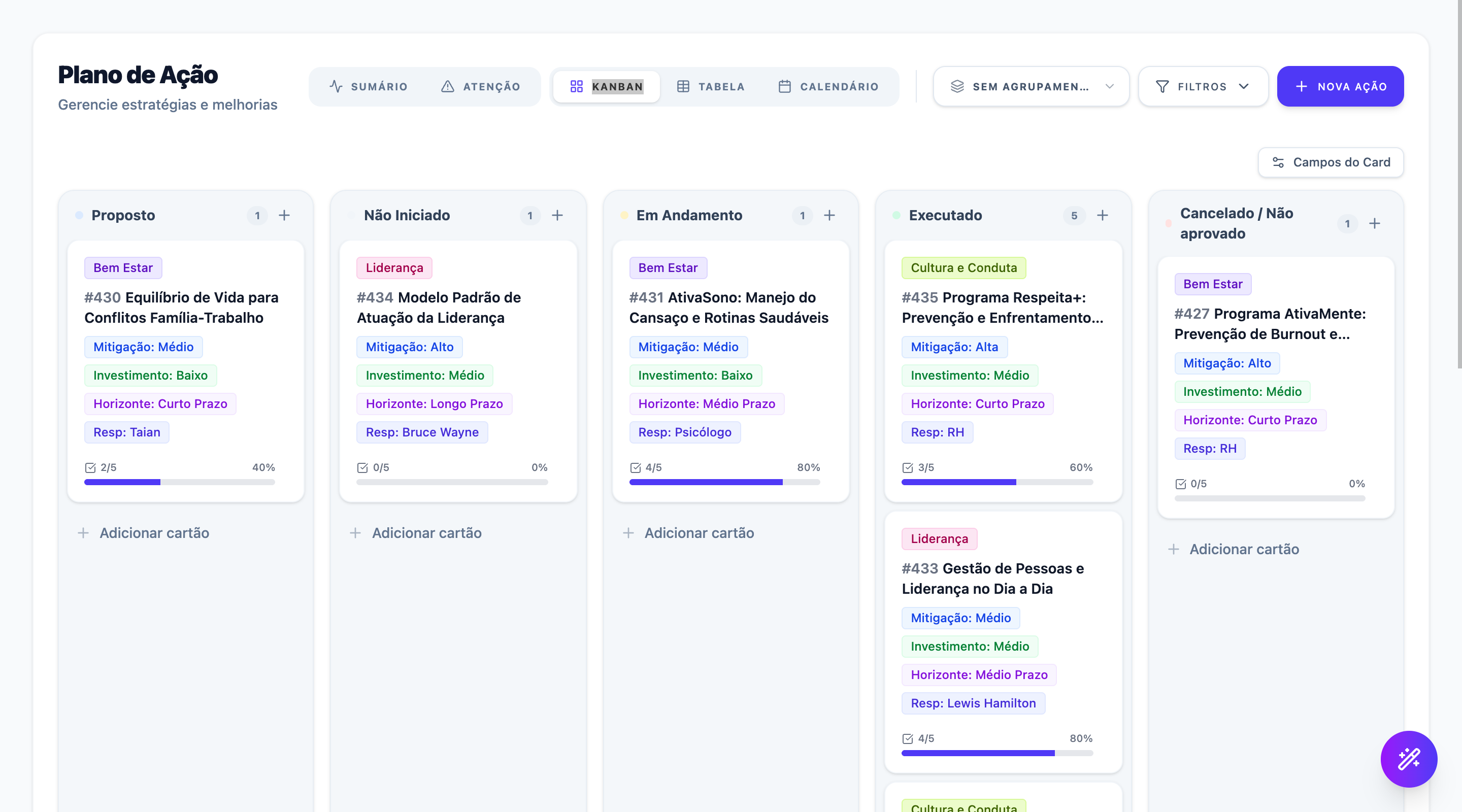
Task: Select the Calendário tab
Action: [x=838, y=86]
